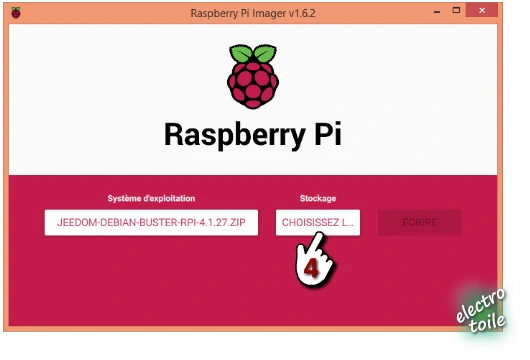Click the 'Stockage' label
This screenshot has width=530, height=360.
[318, 198]
